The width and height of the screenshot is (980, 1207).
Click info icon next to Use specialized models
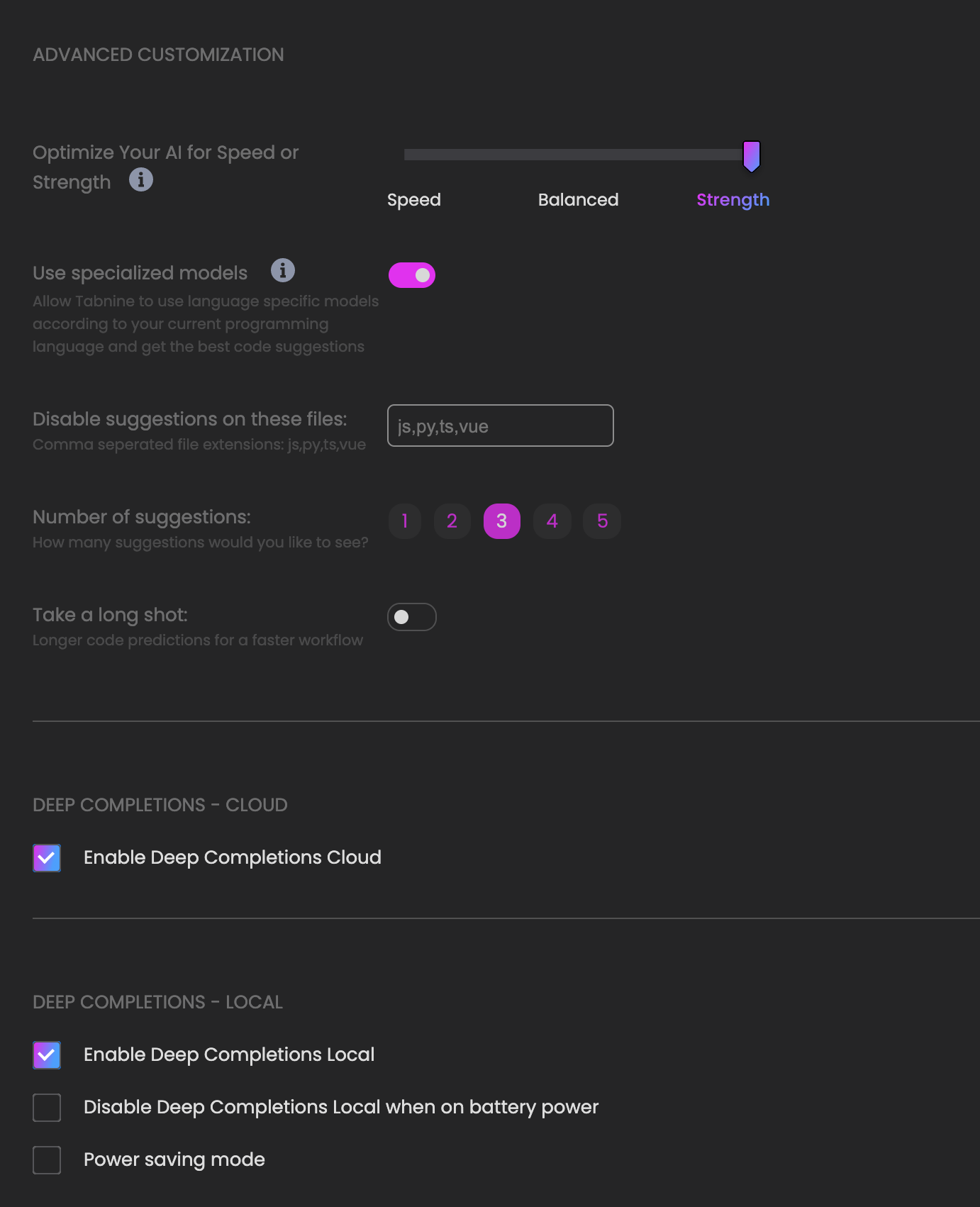pyautogui.click(x=283, y=270)
